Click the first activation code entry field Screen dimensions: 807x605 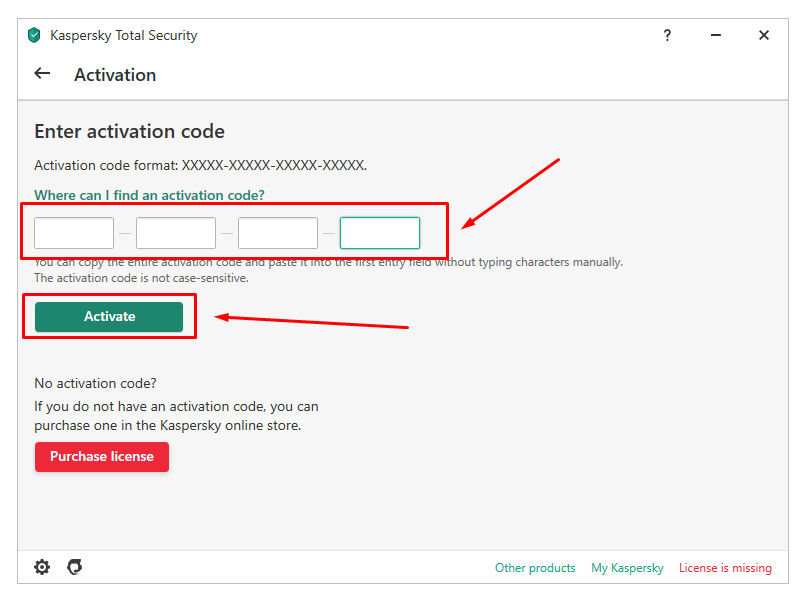click(x=74, y=233)
